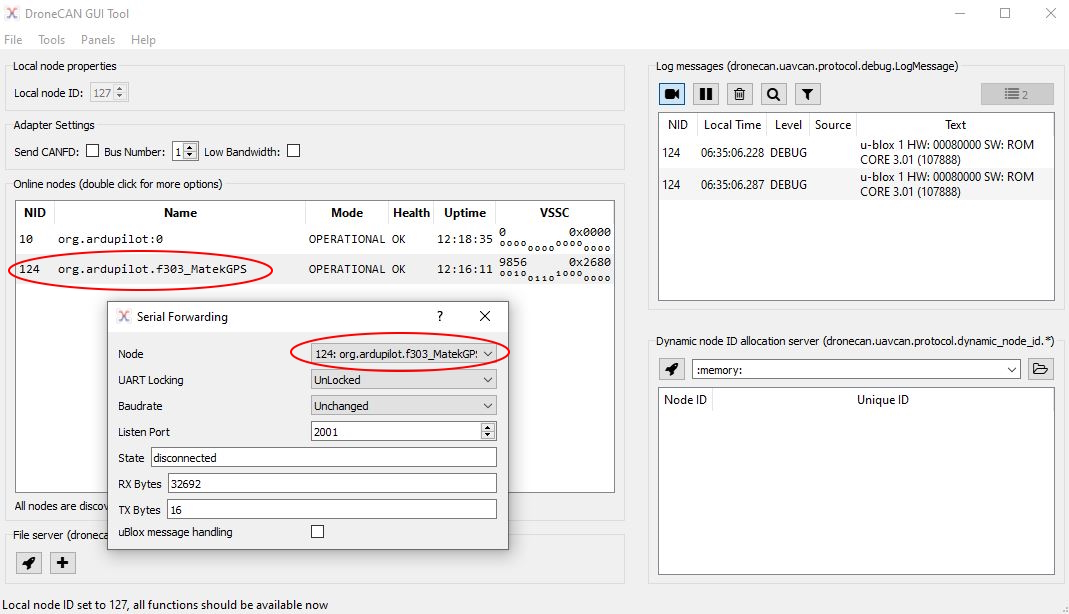Launch file server rocket button
Viewport: 1069px width, 614px height.
pyautogui.click(x=29, y=563)
